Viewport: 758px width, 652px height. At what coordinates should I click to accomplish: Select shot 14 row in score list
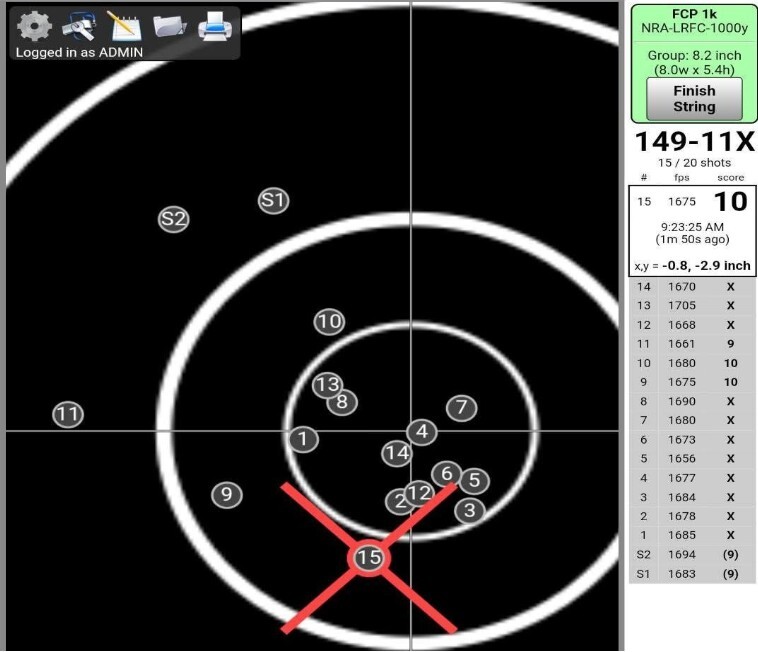tap(693, 287)
